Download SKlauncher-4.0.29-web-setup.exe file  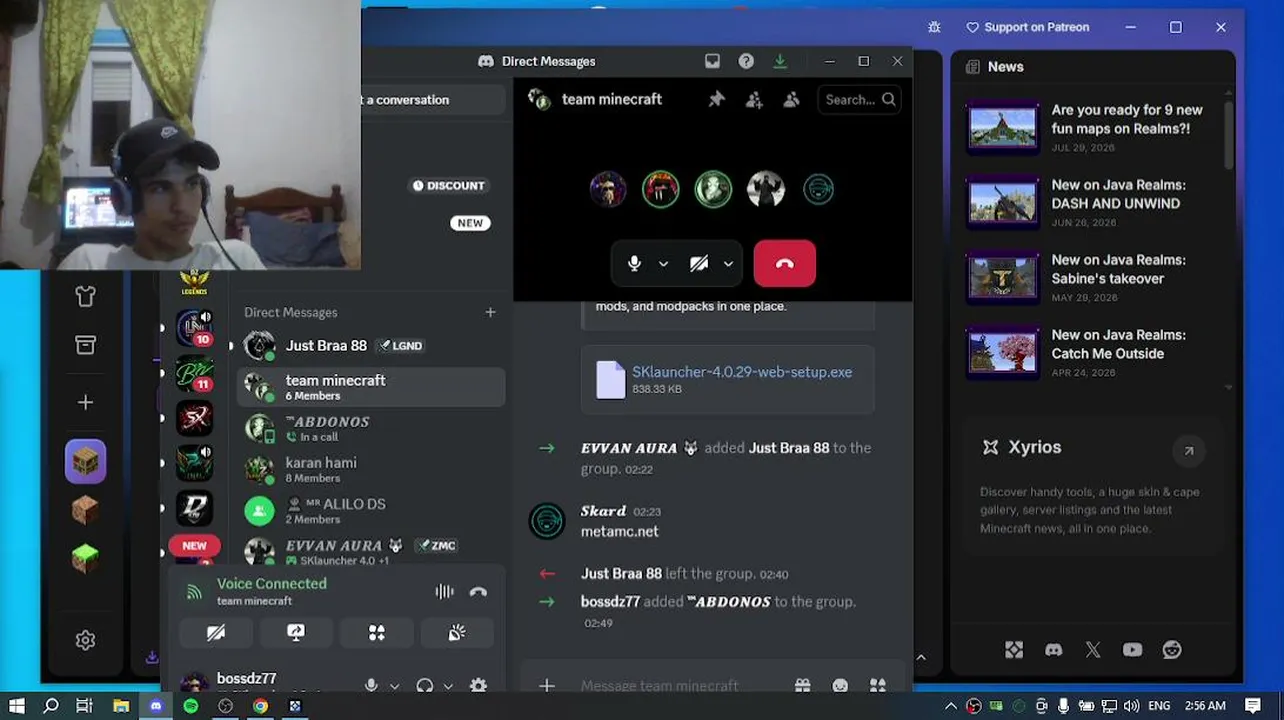742,371
